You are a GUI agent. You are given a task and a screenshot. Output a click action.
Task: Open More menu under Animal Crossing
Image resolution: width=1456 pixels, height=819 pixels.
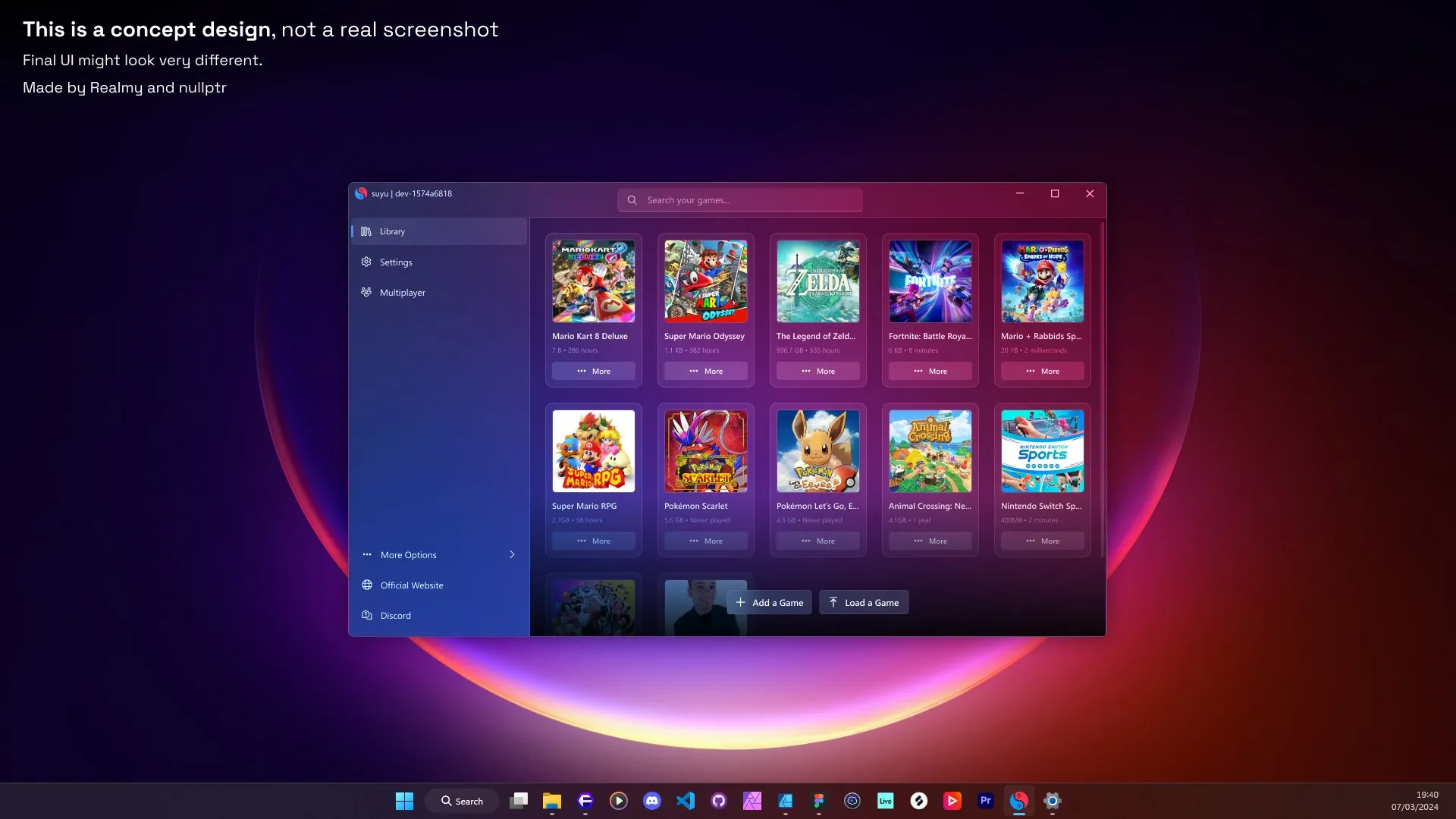click(x=930, y=541)
